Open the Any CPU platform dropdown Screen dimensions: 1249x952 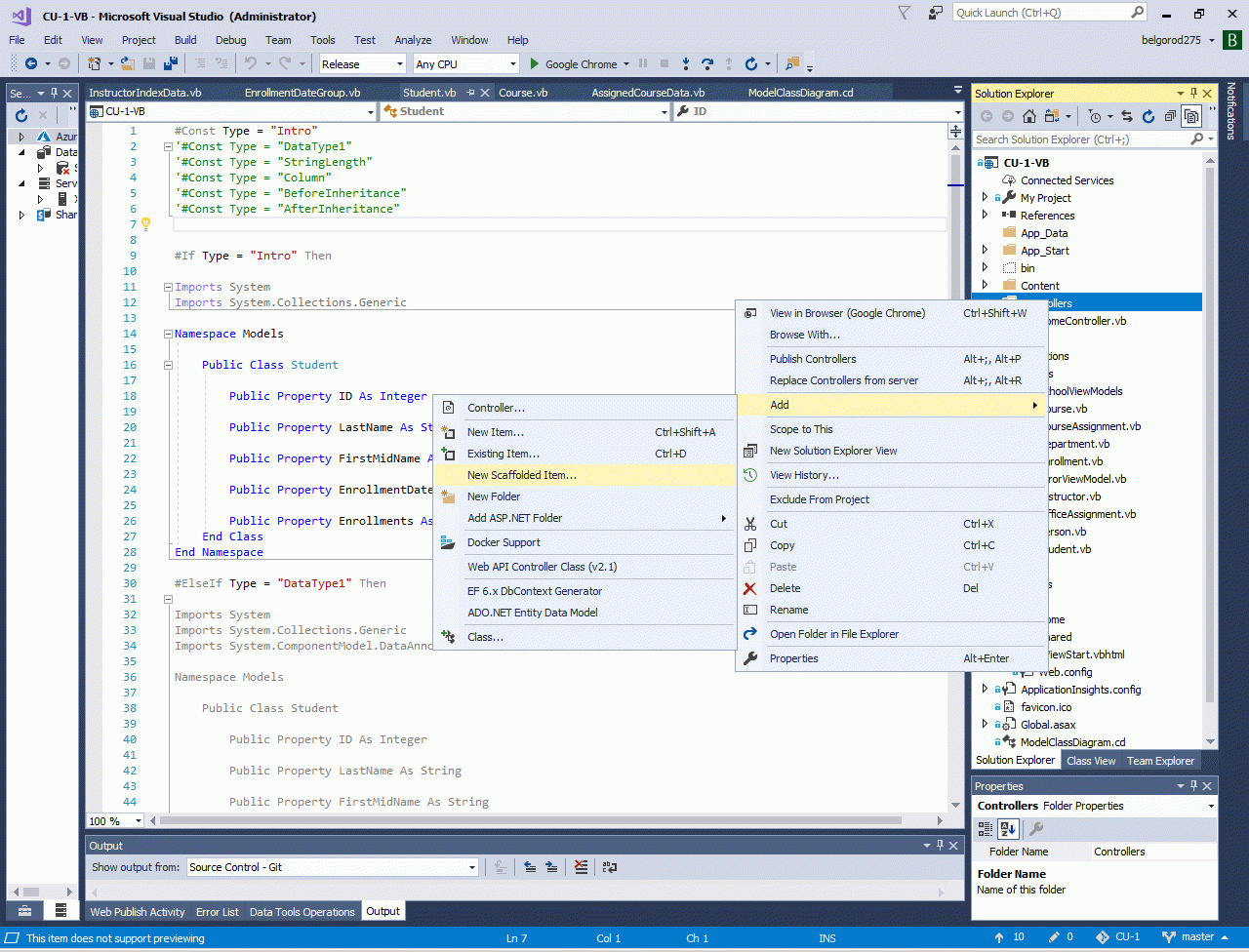click(466, 63)
